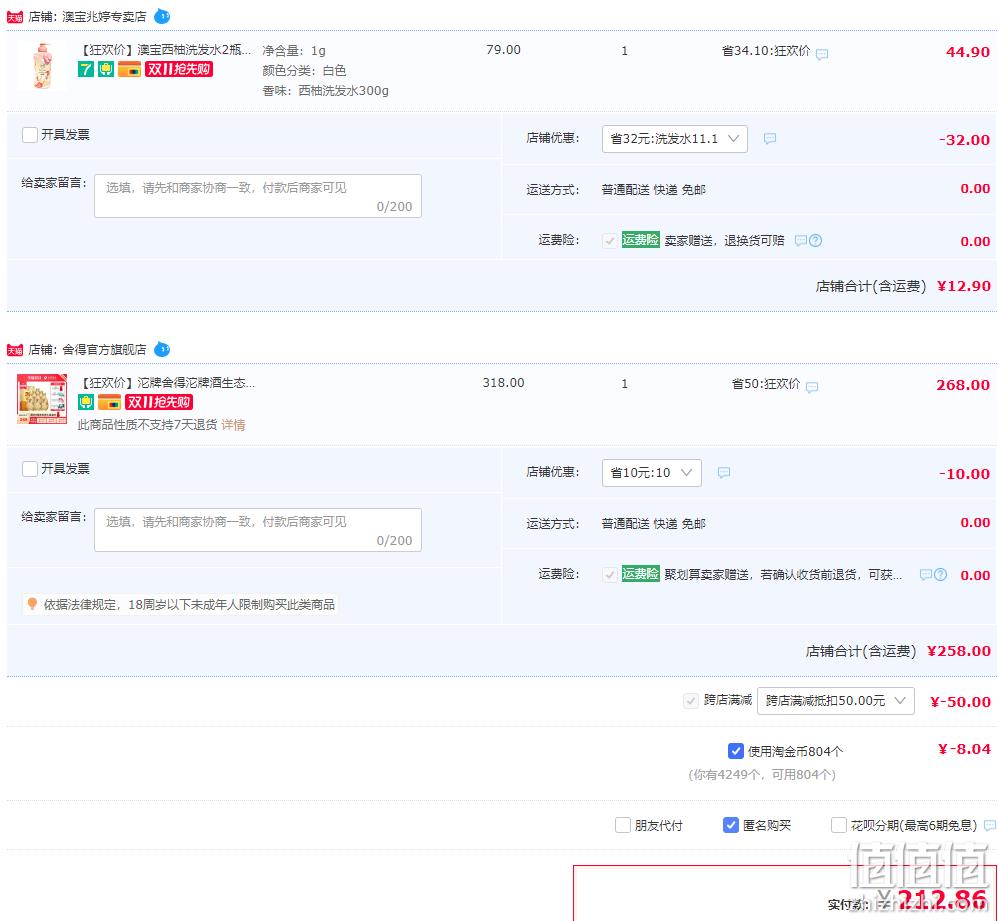This screenshot has height=921, width=998.
Task: Focus seller message field for 舍得 store
Action: coord(258,530)
